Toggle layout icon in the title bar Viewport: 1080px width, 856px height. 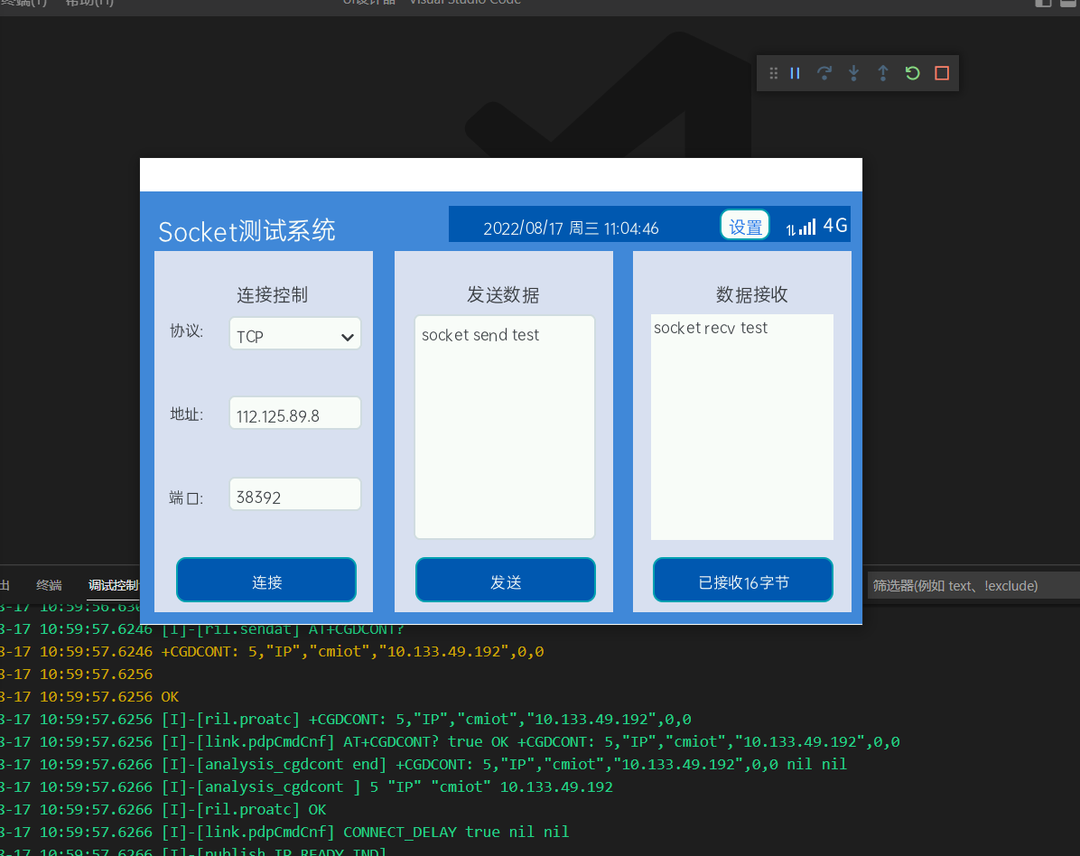pos(1043,3)
